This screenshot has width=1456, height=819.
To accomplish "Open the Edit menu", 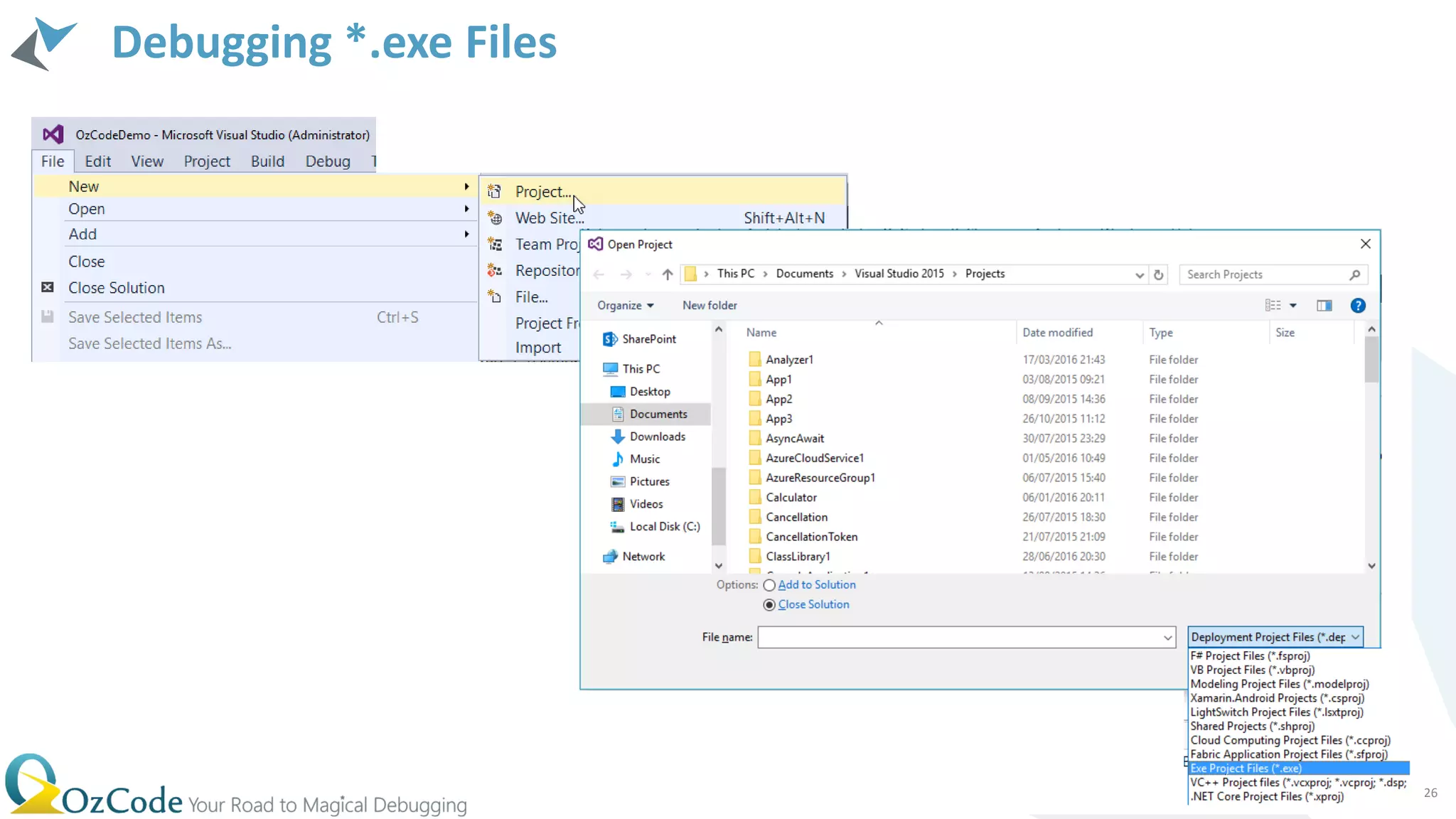I will [x=97, y=161].
